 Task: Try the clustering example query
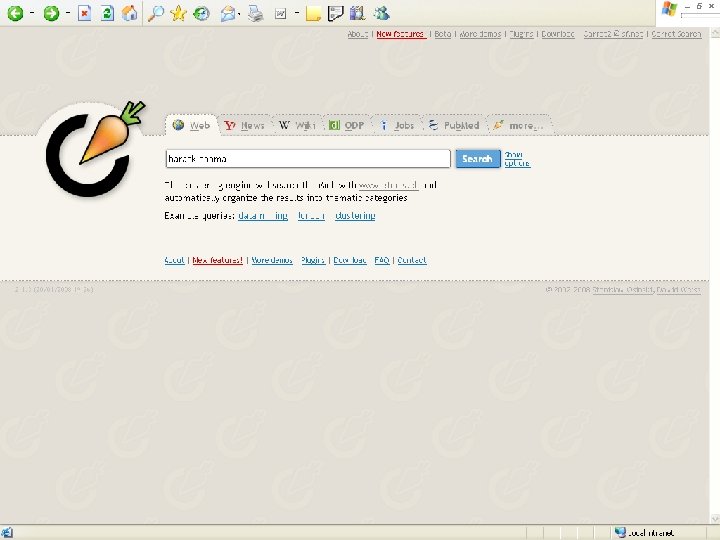pos(355,216)
